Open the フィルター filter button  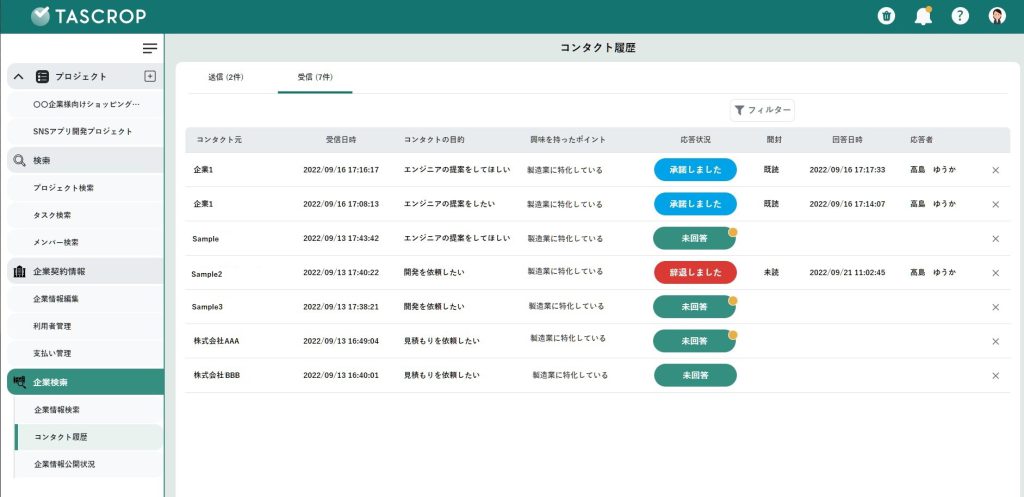(762, 110)
